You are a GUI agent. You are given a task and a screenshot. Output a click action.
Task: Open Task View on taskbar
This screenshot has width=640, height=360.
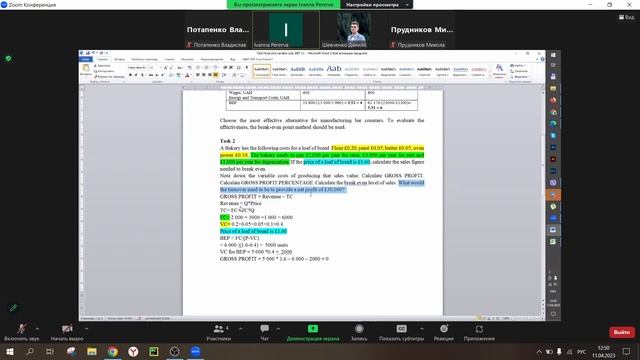pyautogui.click(x=50, y=351)
